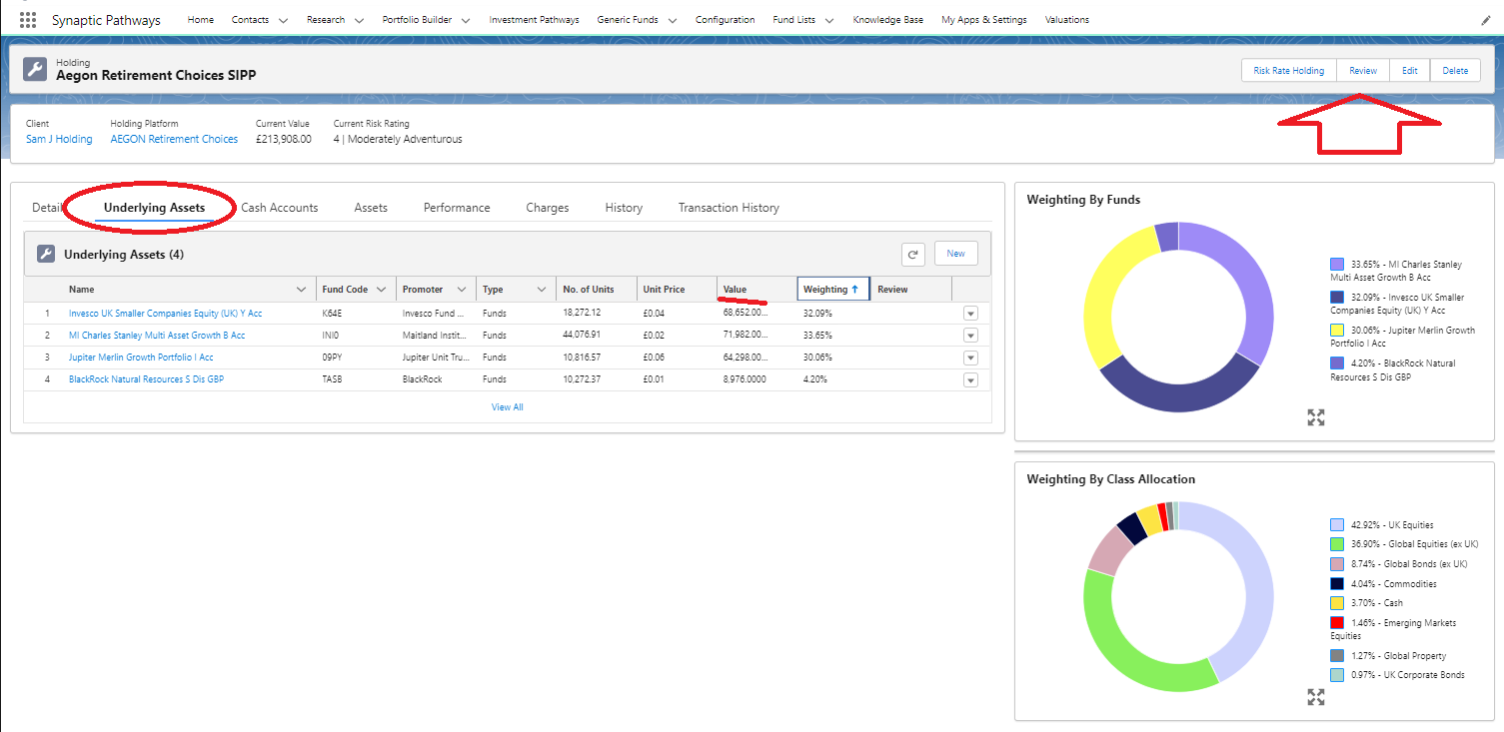1504x732 pixels.
Task: Open row actions for Invesco UK Smaller Companies
Action: (x=970, y=313)
